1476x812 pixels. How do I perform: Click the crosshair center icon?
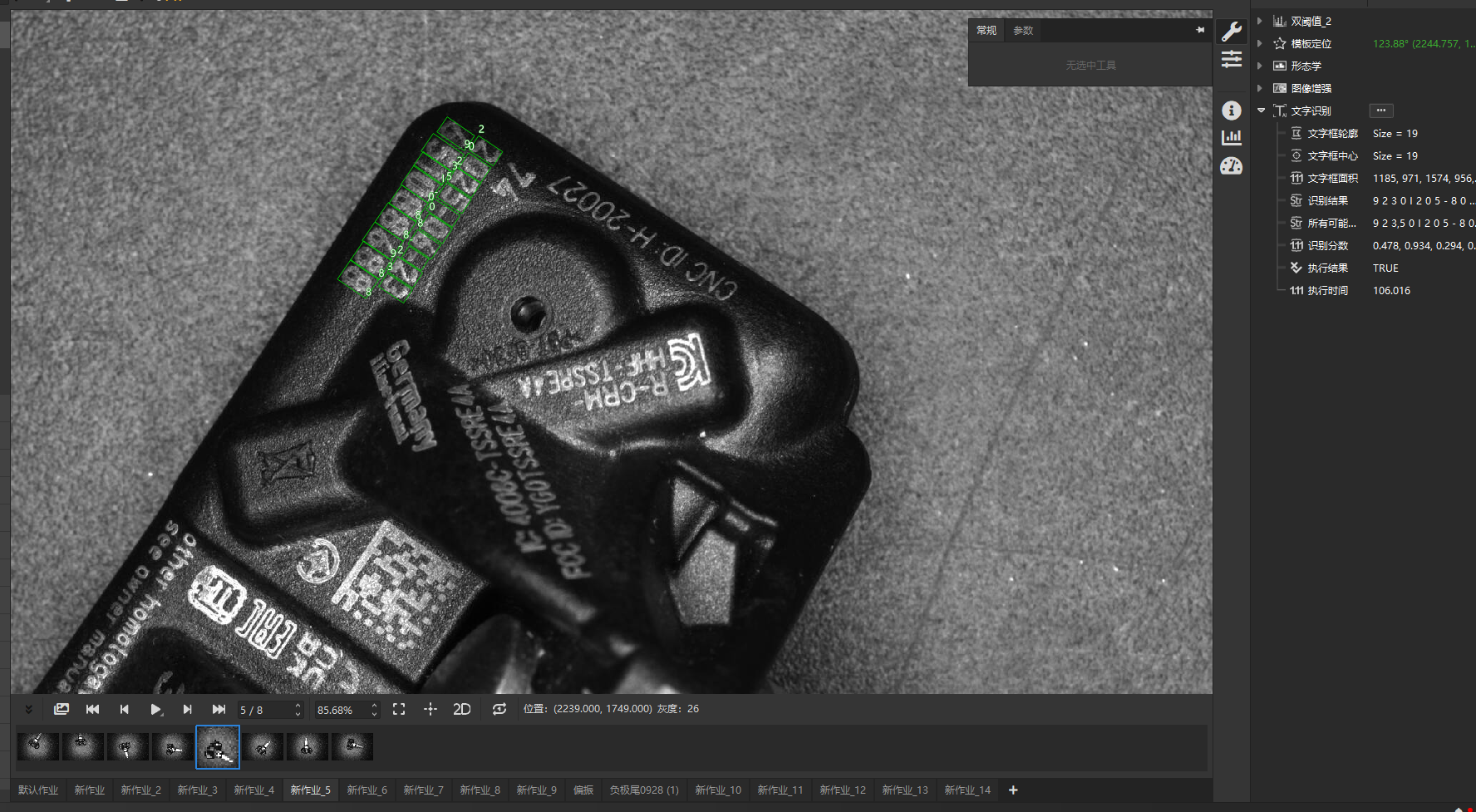pos(430,709)
